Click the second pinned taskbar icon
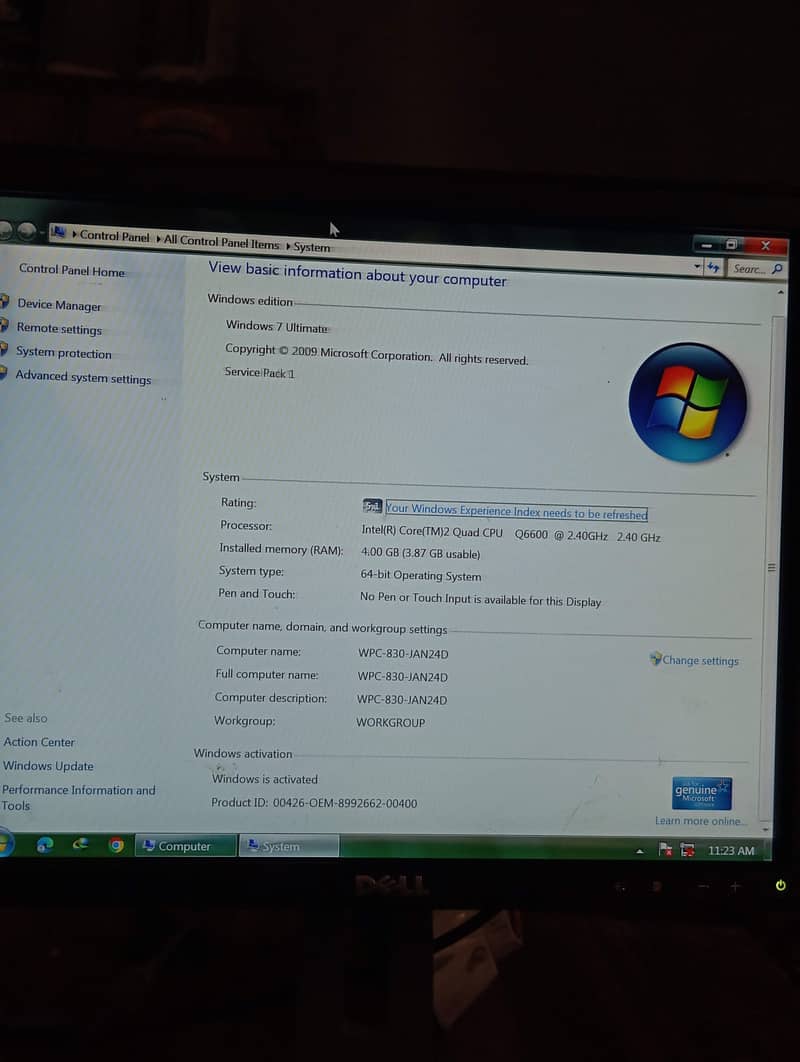The width and height of the screenshot is (800, 1062). pos(80,844)
